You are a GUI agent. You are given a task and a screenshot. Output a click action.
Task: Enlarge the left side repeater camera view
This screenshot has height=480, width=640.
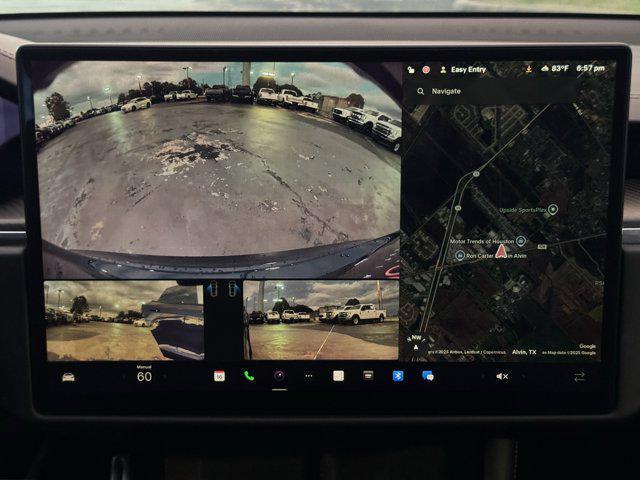tap(123, 320)
